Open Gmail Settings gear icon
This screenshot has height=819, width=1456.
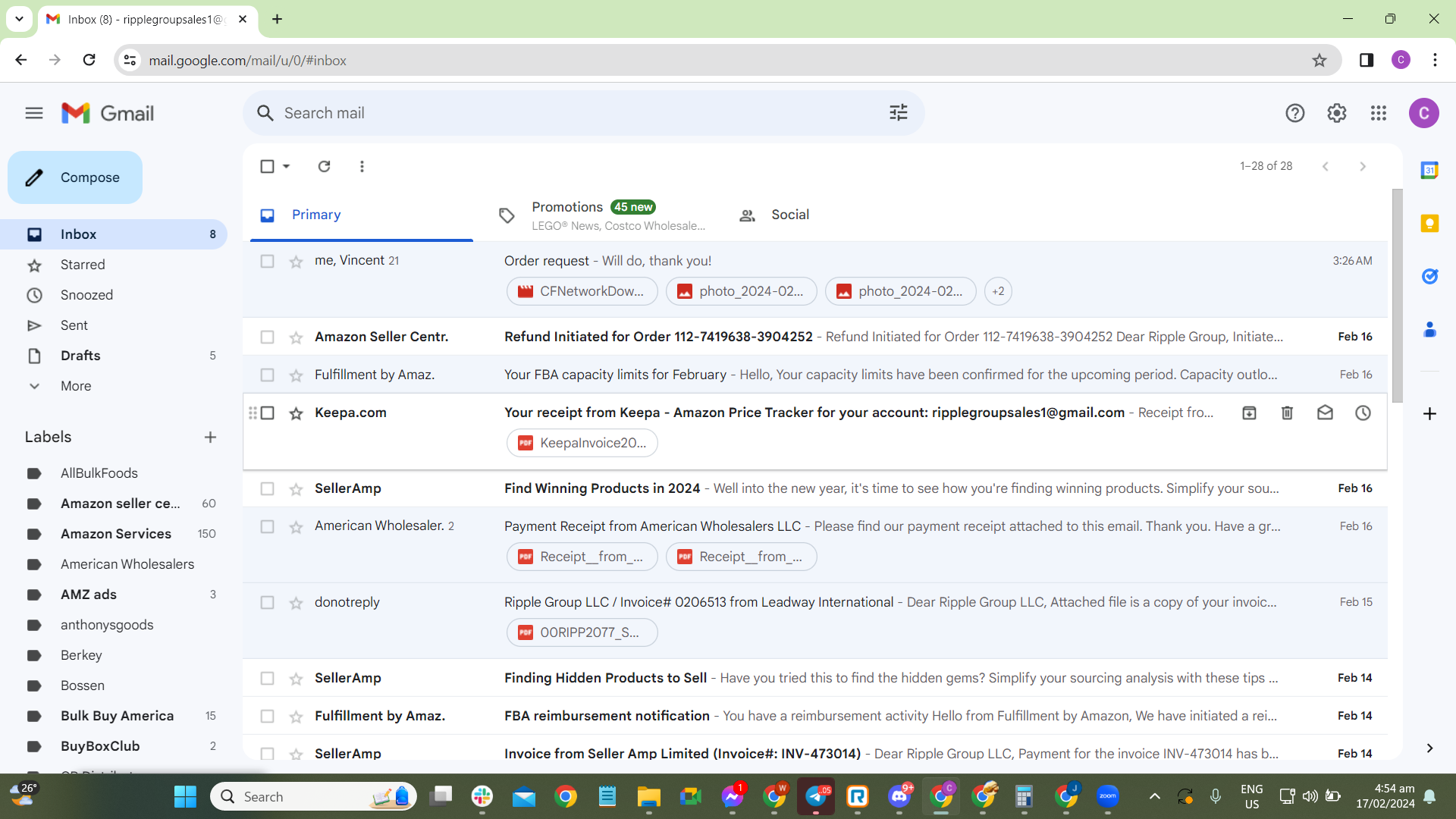tap(1337, 113)
